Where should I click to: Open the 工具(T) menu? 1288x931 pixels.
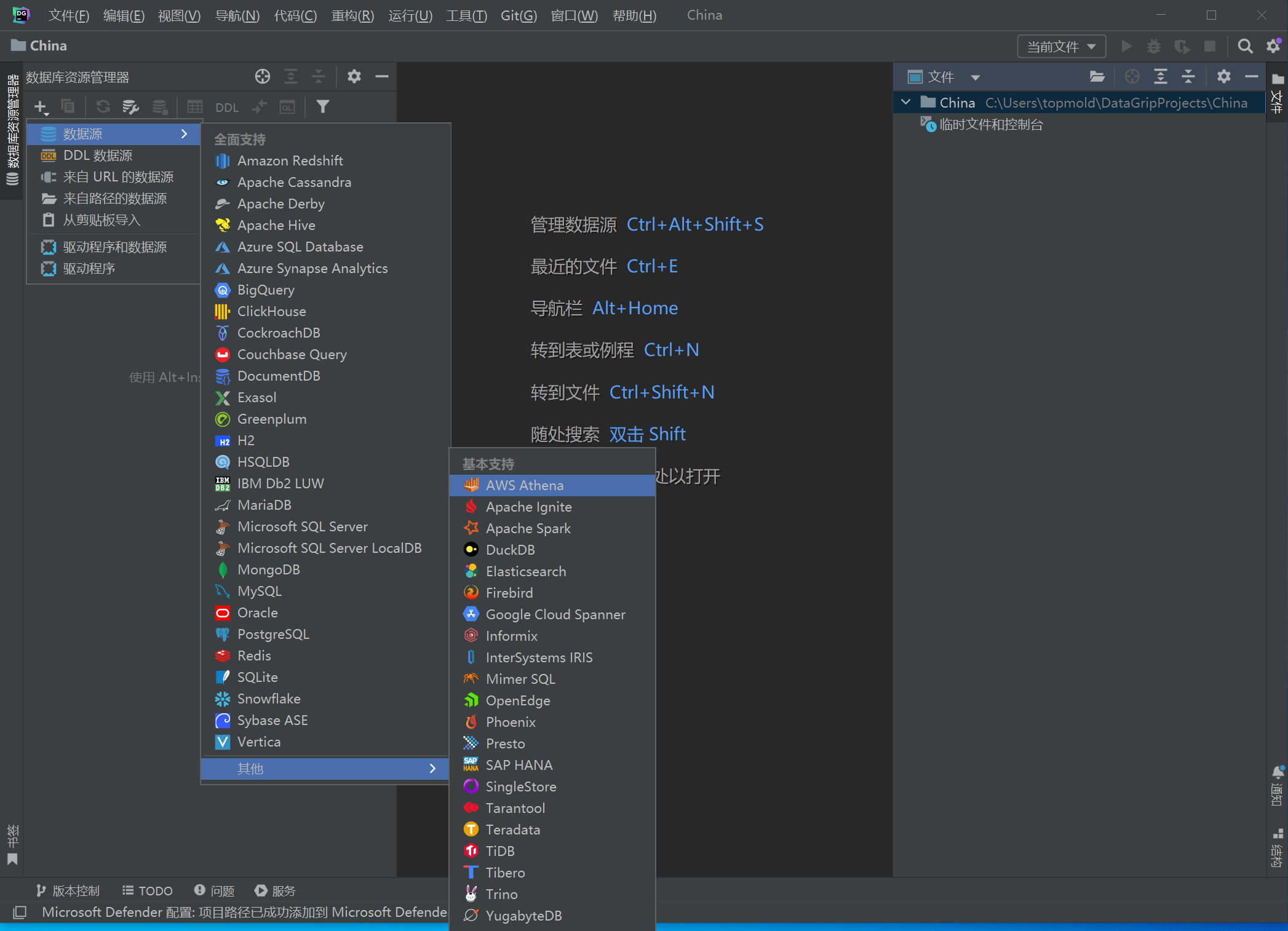pos(466,15)
